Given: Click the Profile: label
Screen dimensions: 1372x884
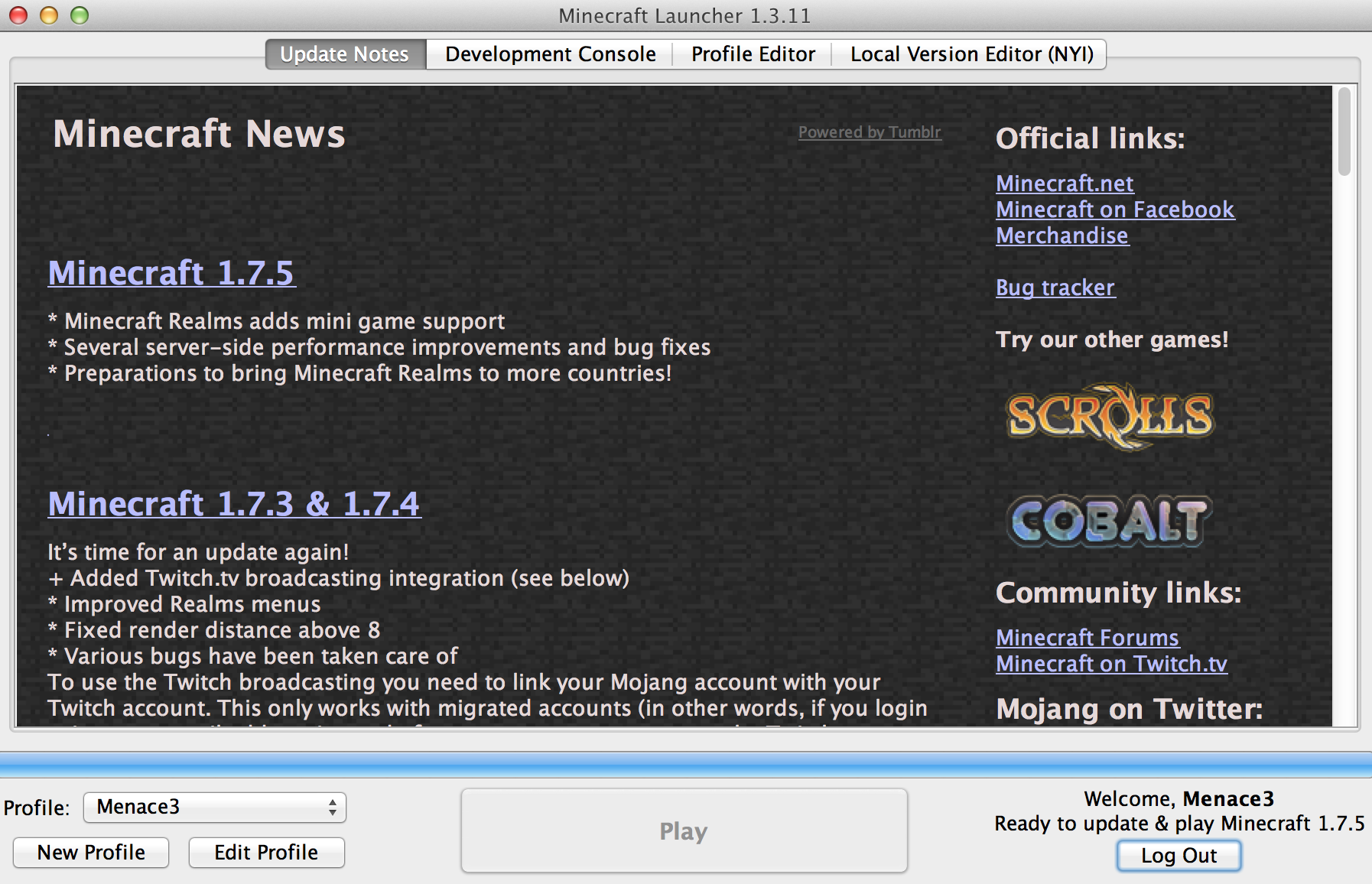Looking at the screenshot, I should (37, 808).
